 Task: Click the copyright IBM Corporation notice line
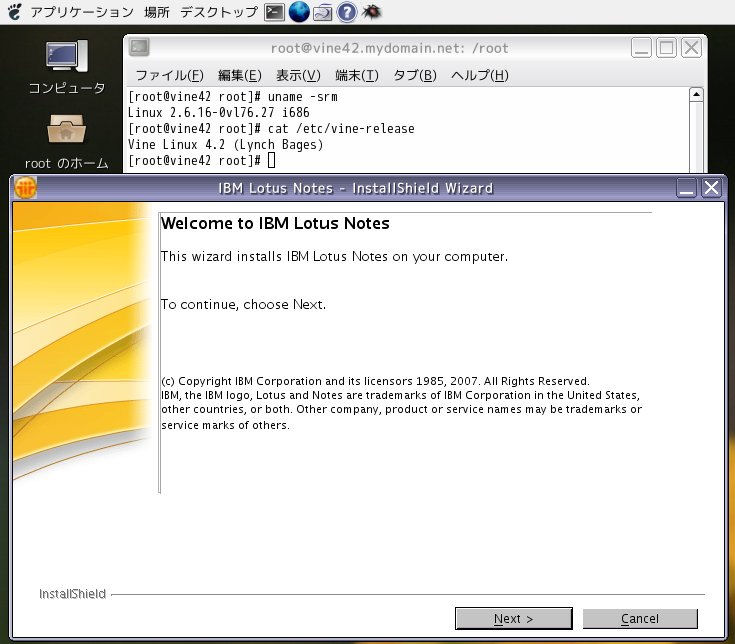[x=375, y=381]
